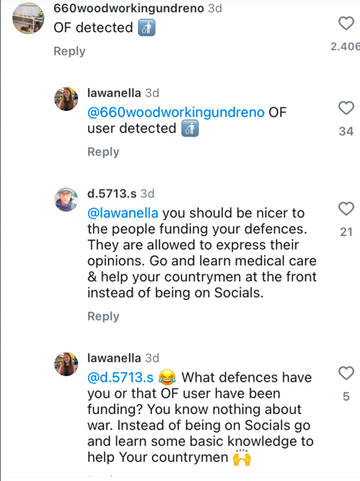Image resolution: width=360 pixels, height=481 pixels.
Task: Open lawanella's avatar on 'OF user detected' reply
Action: [x=66, y=99]
